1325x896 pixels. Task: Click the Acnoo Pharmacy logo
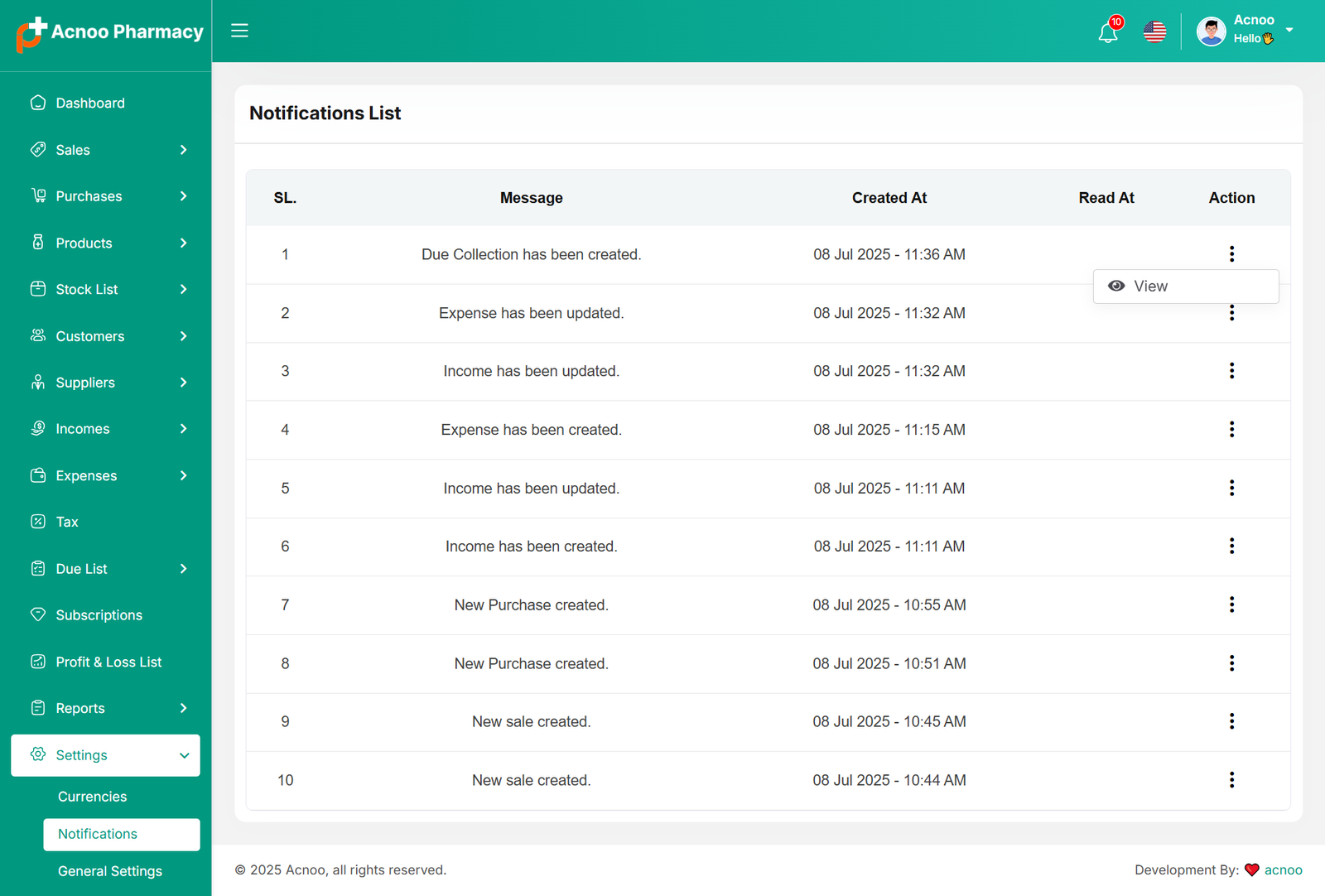click(x=109, y=33)
